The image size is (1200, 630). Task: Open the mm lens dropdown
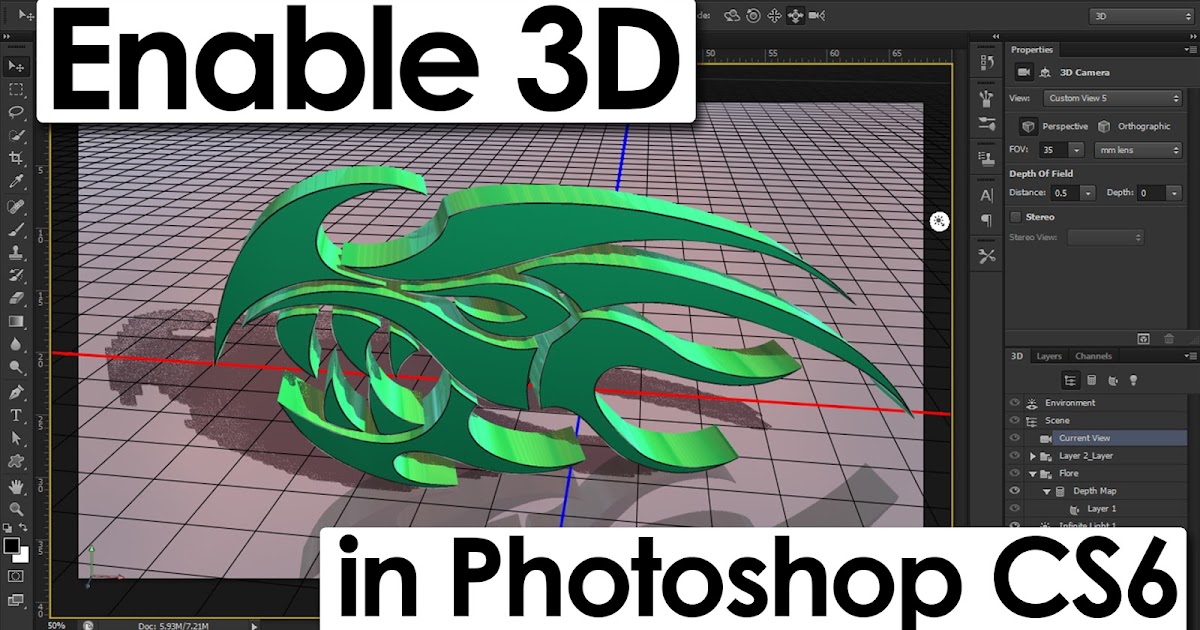[x=1139, y=150]
